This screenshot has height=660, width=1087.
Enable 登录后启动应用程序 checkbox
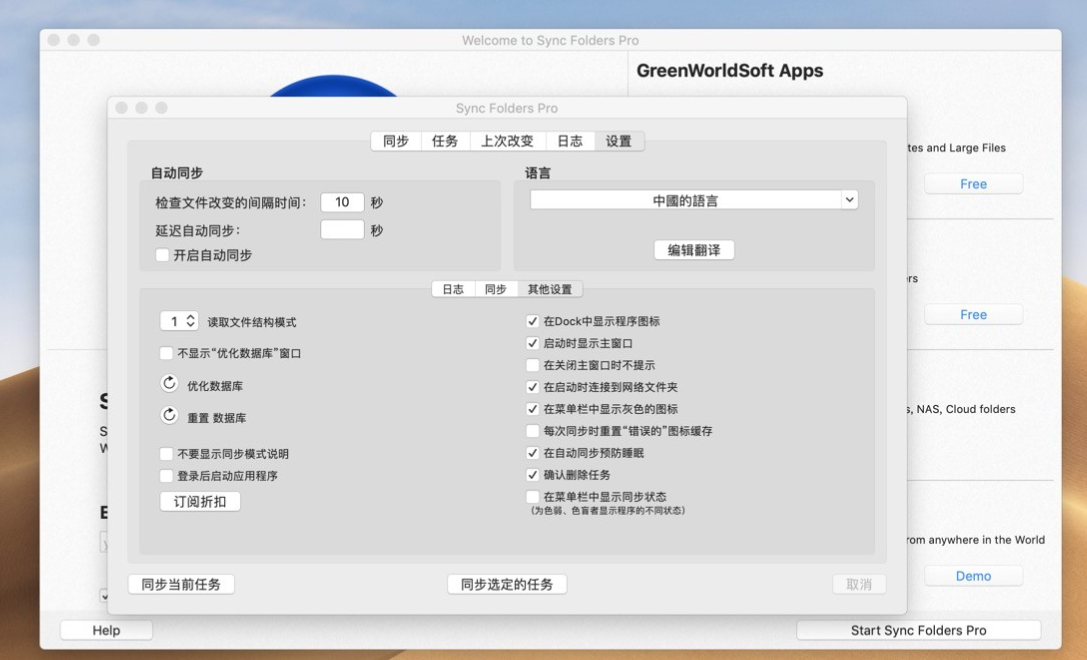point(166,476)
